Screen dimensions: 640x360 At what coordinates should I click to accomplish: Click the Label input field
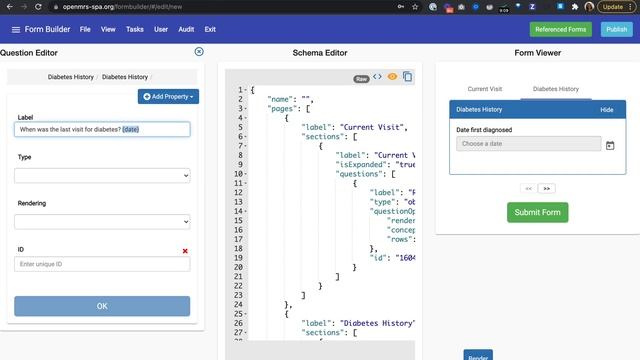(102, 129)
